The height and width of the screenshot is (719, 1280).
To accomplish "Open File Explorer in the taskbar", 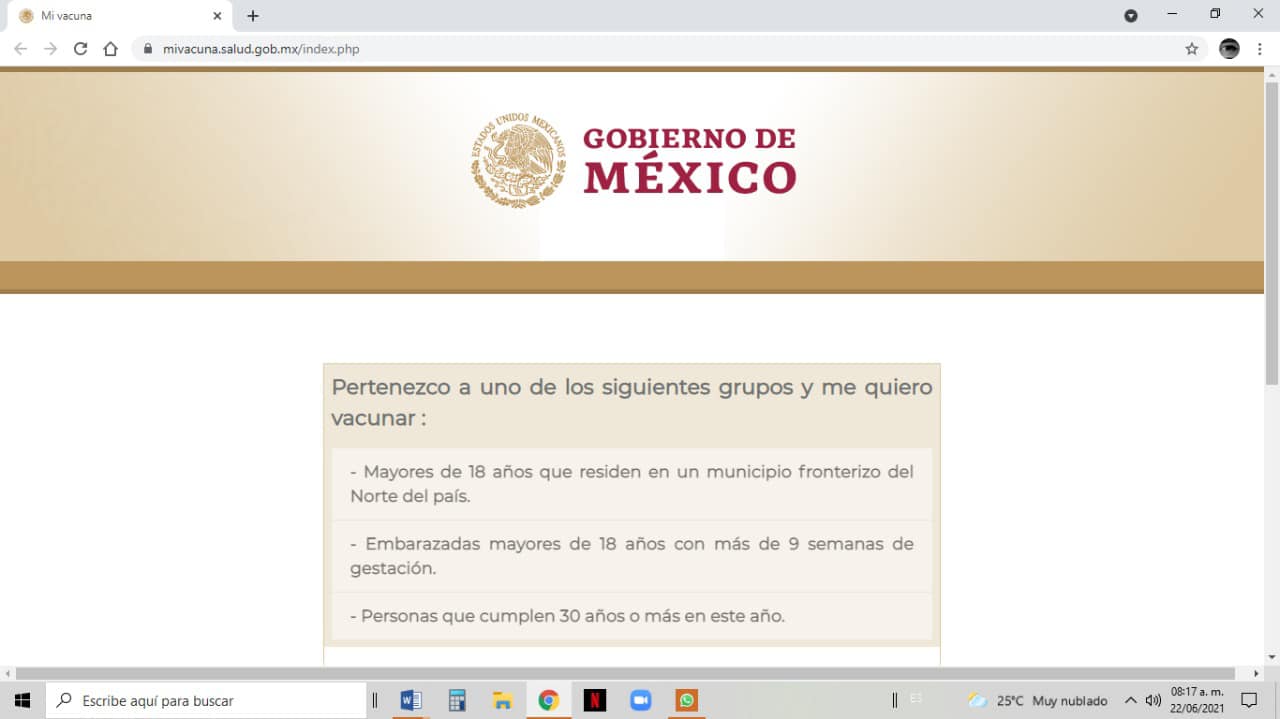I will 502,700.
